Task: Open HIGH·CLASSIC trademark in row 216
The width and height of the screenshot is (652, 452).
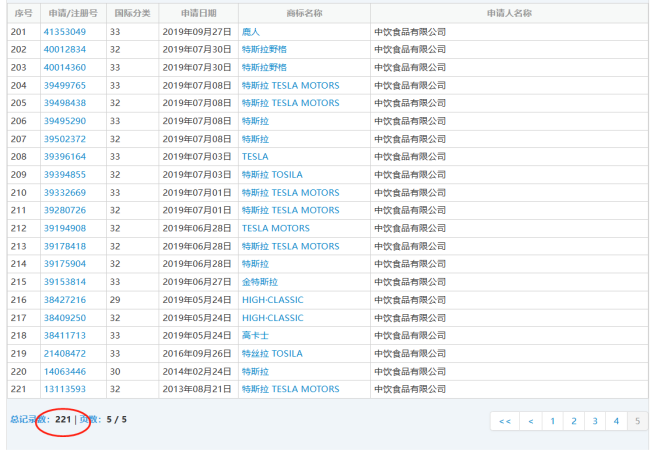Action: coord(273,300)
